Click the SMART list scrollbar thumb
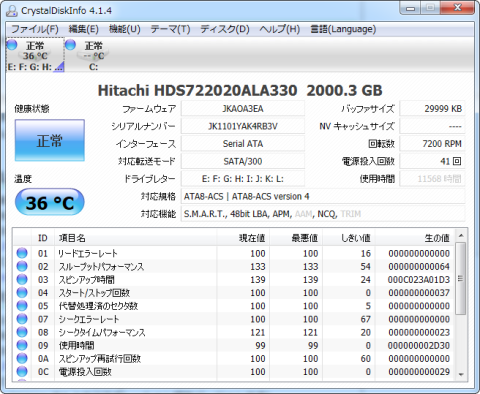The height and width of the screenshot is (394, 480). pos(461,278)
